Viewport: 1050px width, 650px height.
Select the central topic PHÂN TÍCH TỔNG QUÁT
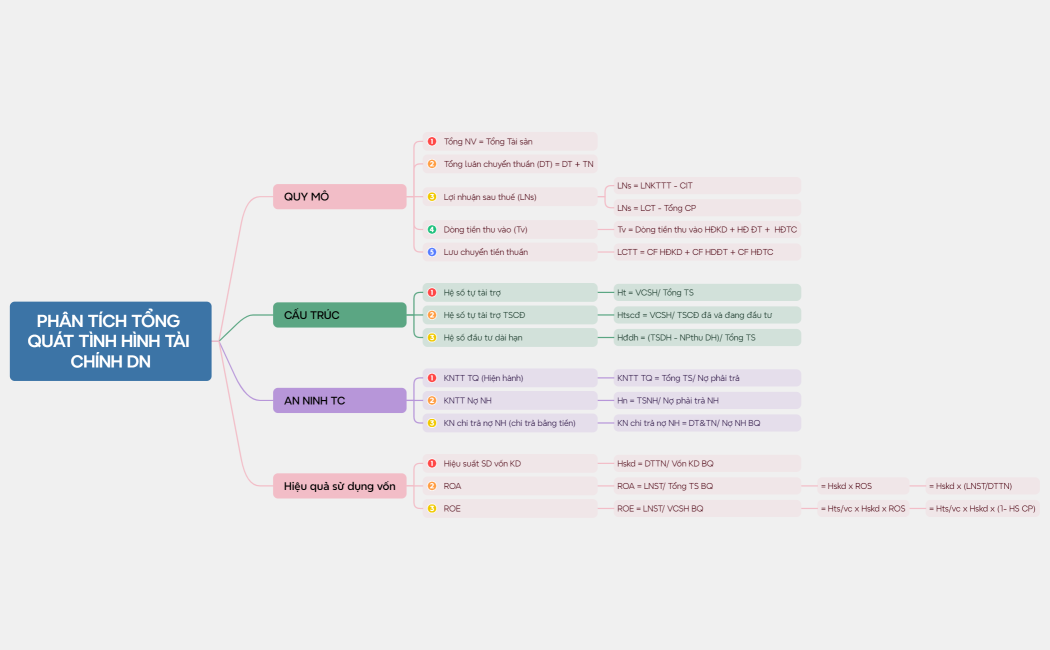point(111,341)
